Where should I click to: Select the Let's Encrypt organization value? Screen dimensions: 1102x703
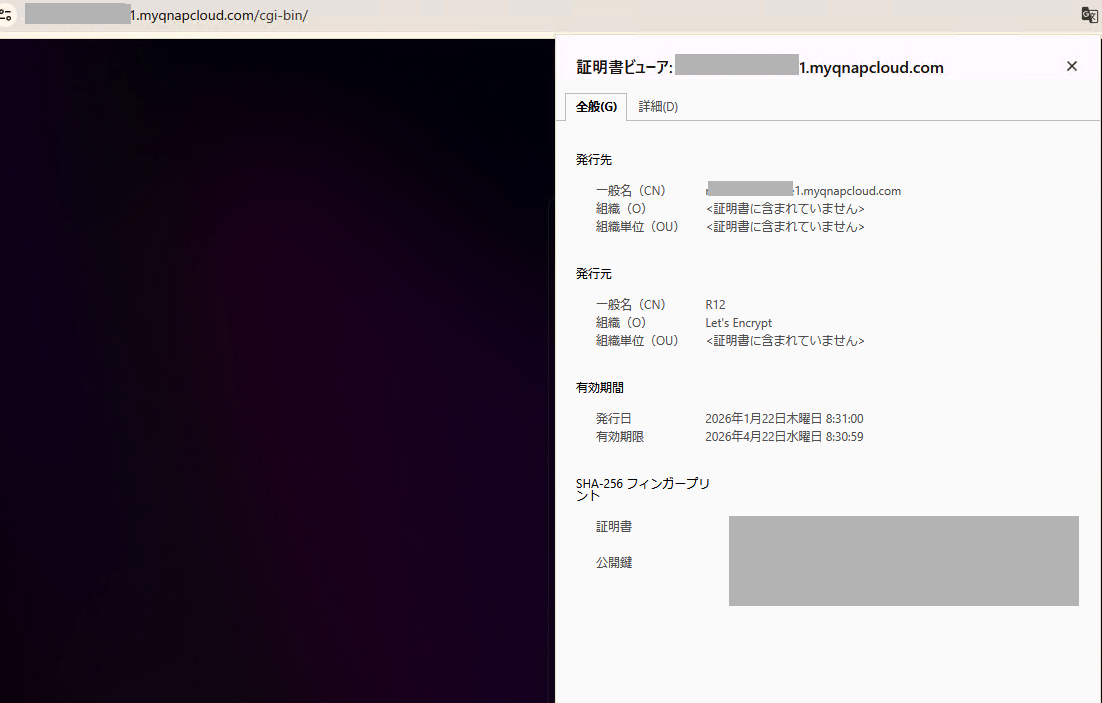pos(738,323)
